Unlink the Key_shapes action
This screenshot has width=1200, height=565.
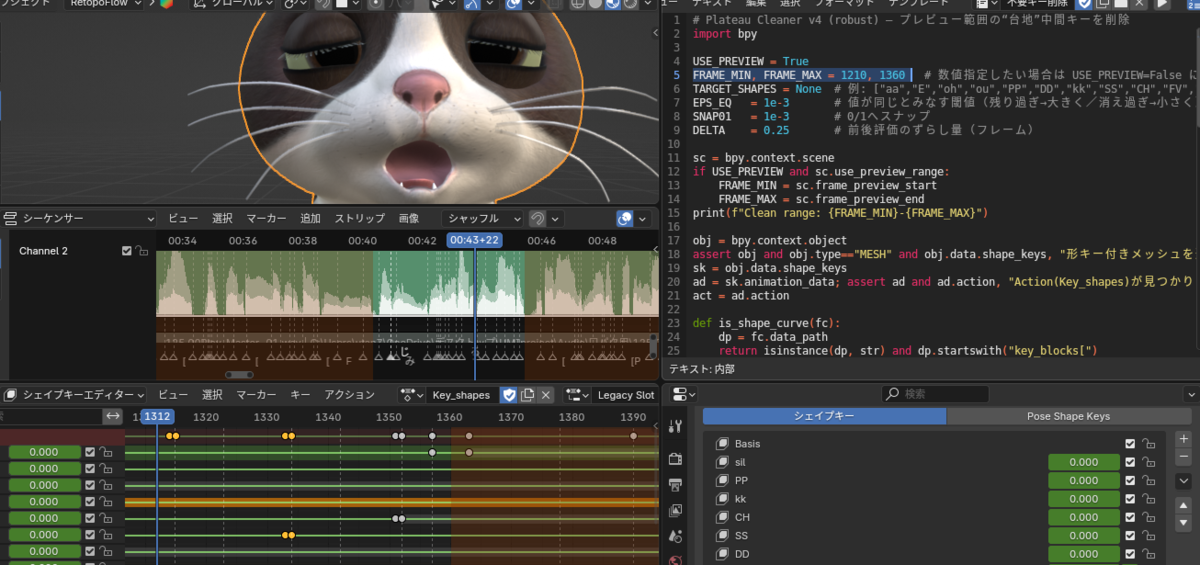[546, 395]
